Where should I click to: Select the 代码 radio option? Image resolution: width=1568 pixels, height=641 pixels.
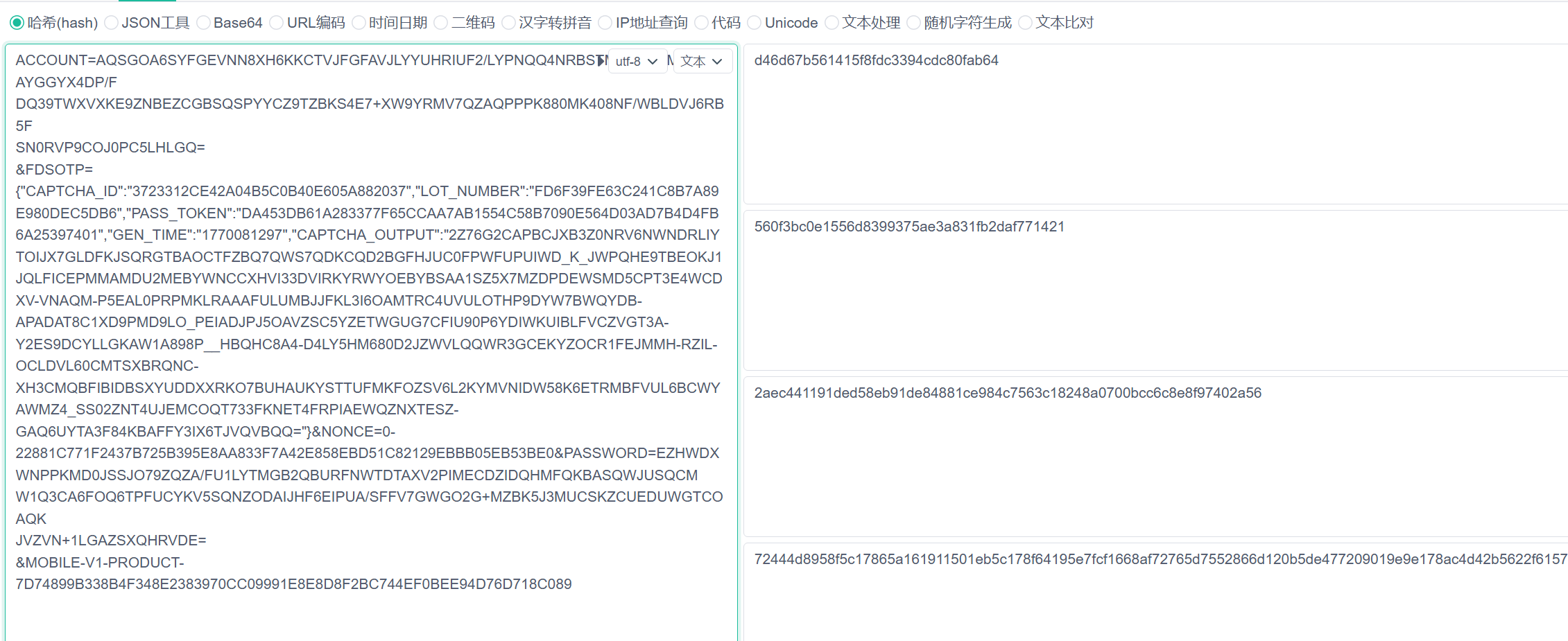pyautogui.click(x=702, y=23)
